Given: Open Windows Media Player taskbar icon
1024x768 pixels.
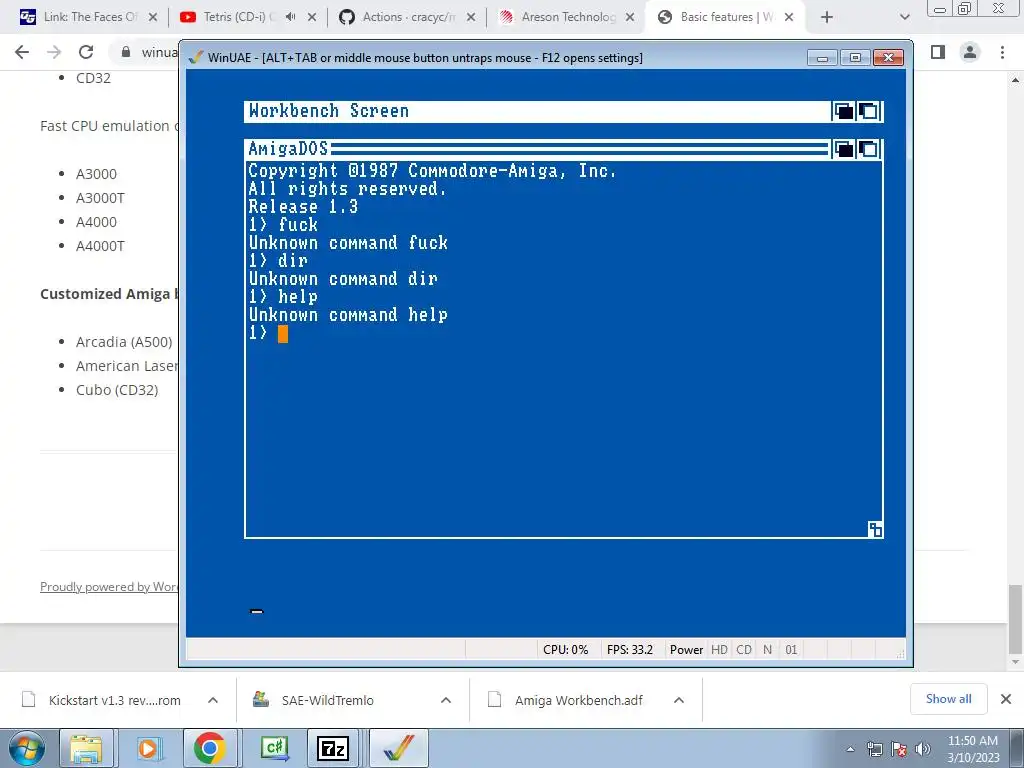Looking at the screenshot, I should (148, 748).
